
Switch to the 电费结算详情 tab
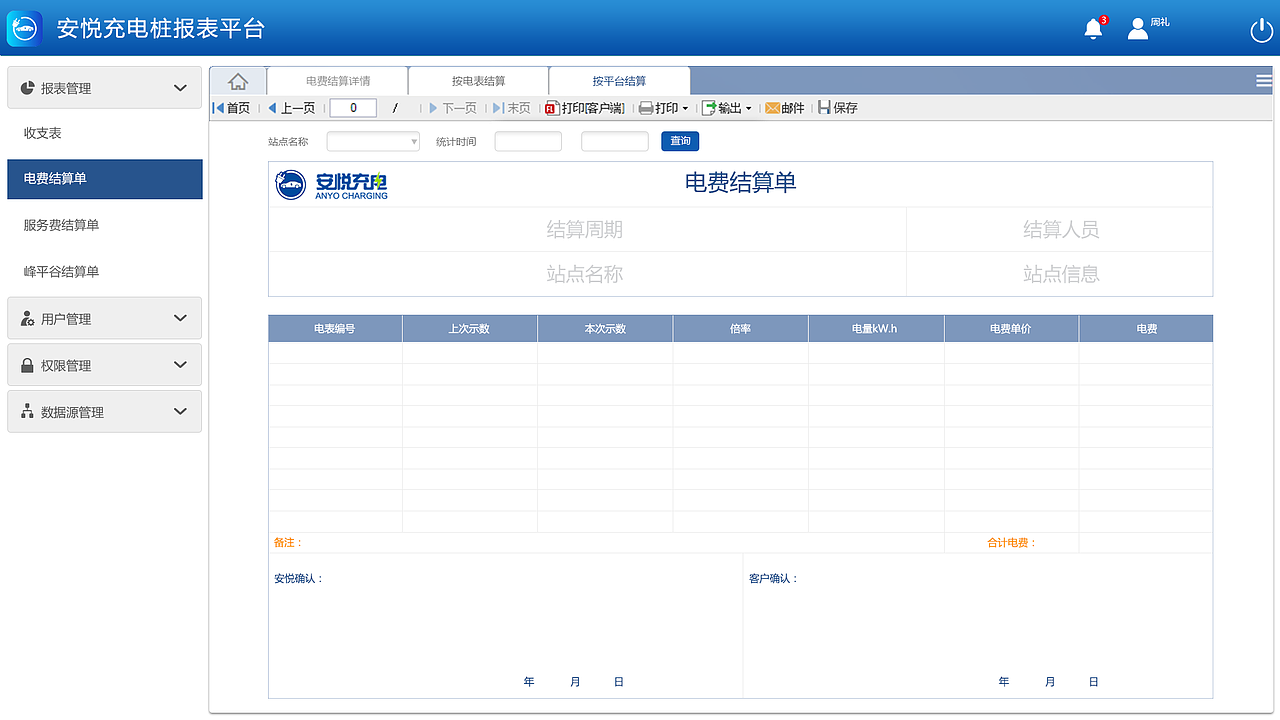click(337, 80)
